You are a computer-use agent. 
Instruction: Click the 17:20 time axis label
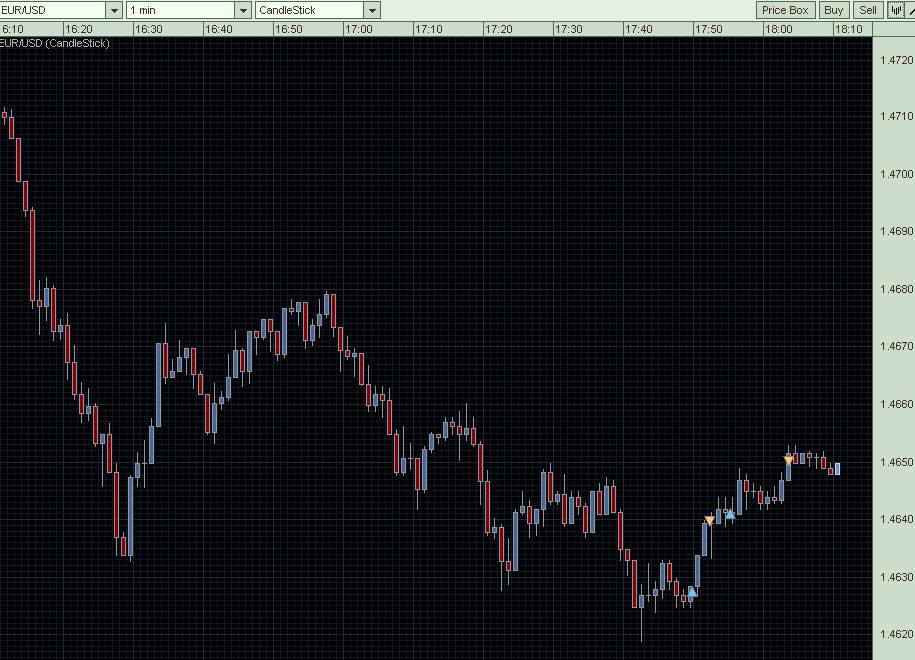499,29
